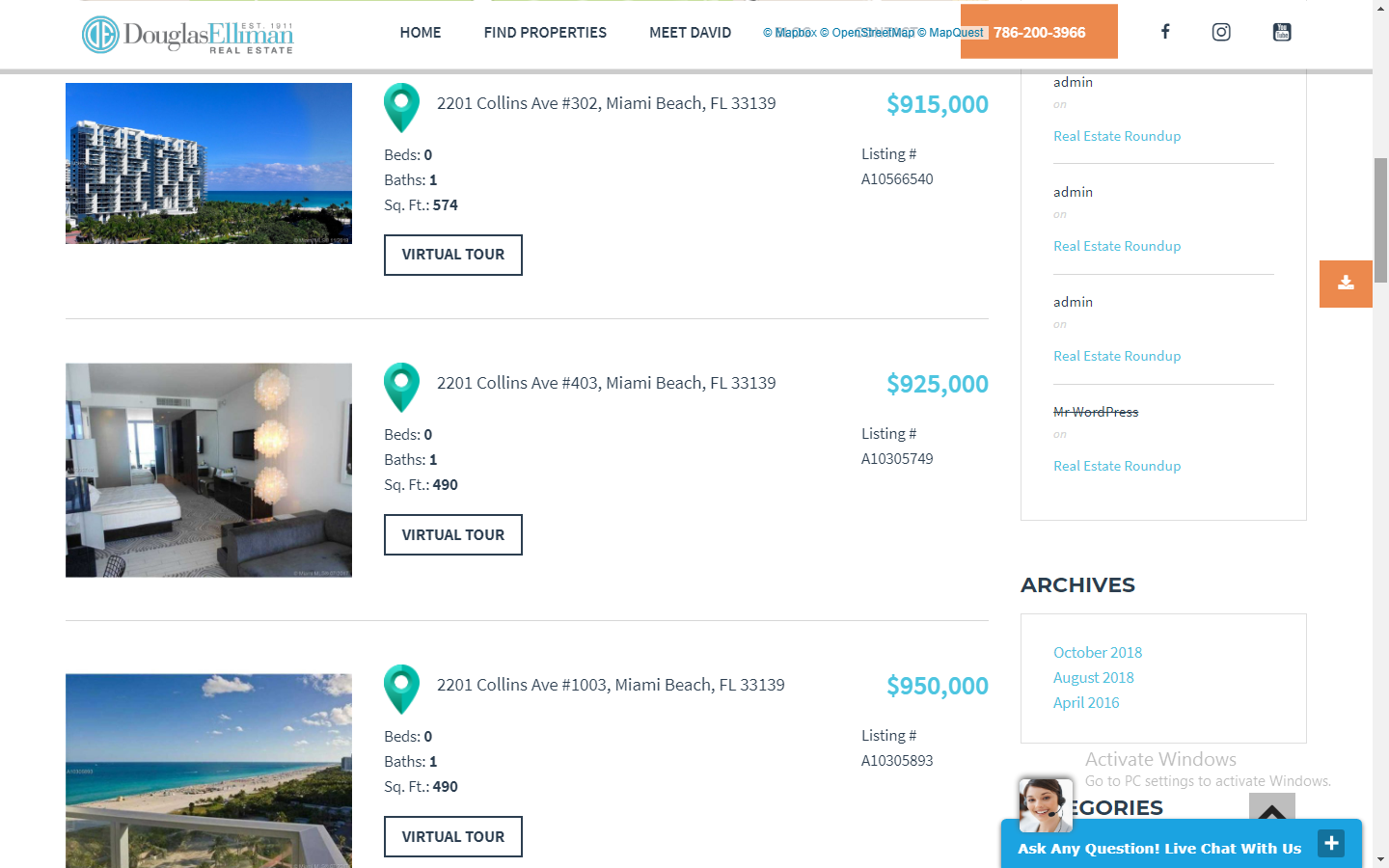Open the April 2016 archive link
The width and height of the screenshot is (1389, 868).
[1086, 703]
